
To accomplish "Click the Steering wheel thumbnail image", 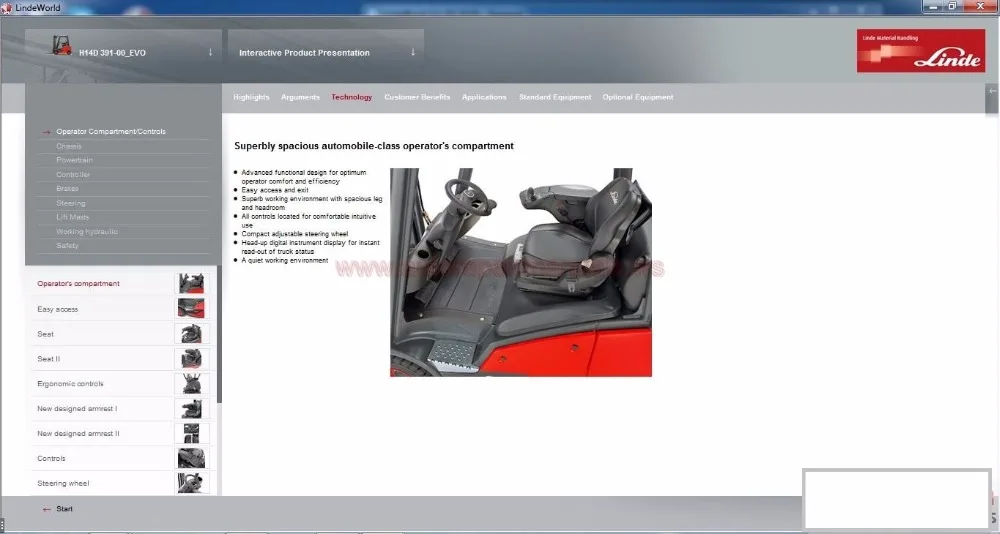I will 191,483.
